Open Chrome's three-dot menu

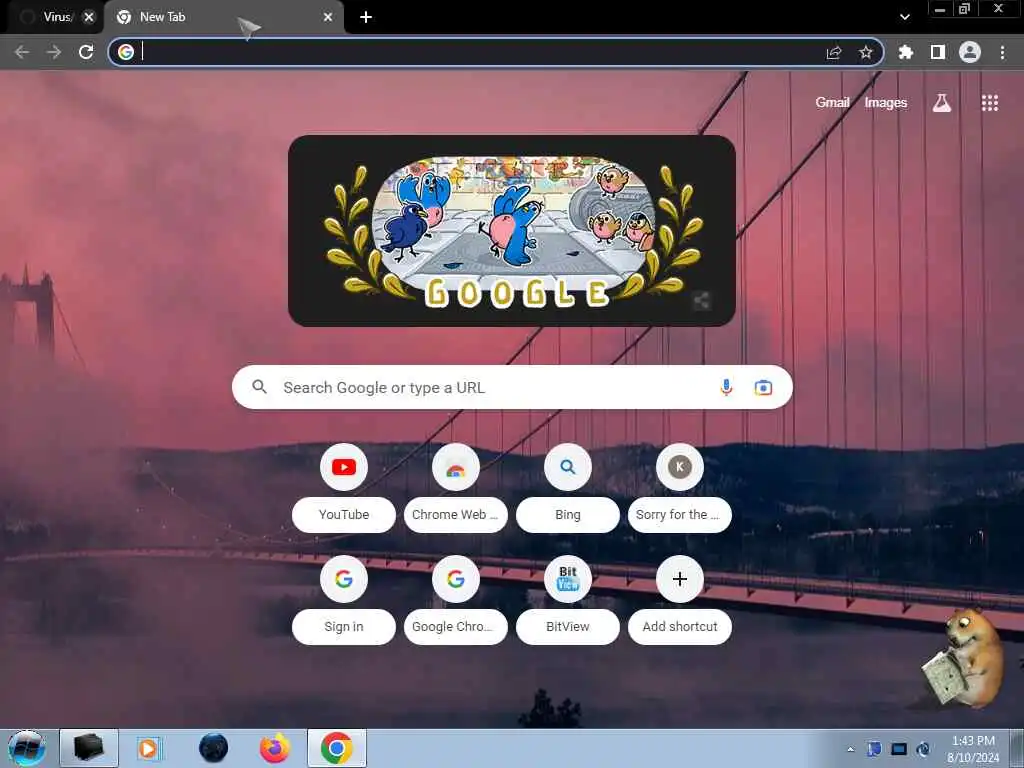(x=1002, y=52)
